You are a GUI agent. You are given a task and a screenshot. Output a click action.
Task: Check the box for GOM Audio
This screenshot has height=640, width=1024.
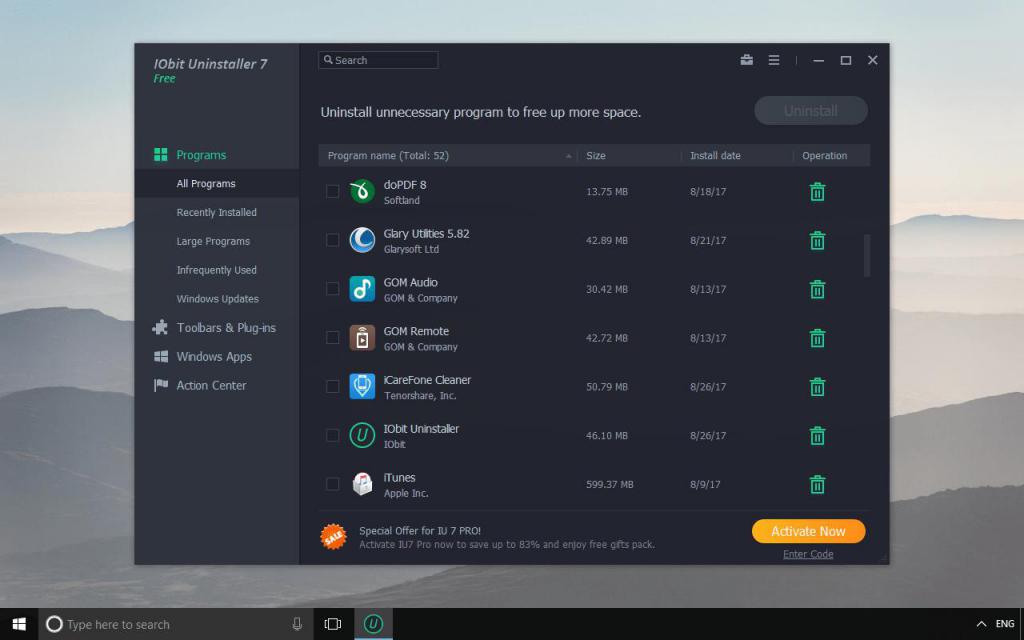pos(332,289)
